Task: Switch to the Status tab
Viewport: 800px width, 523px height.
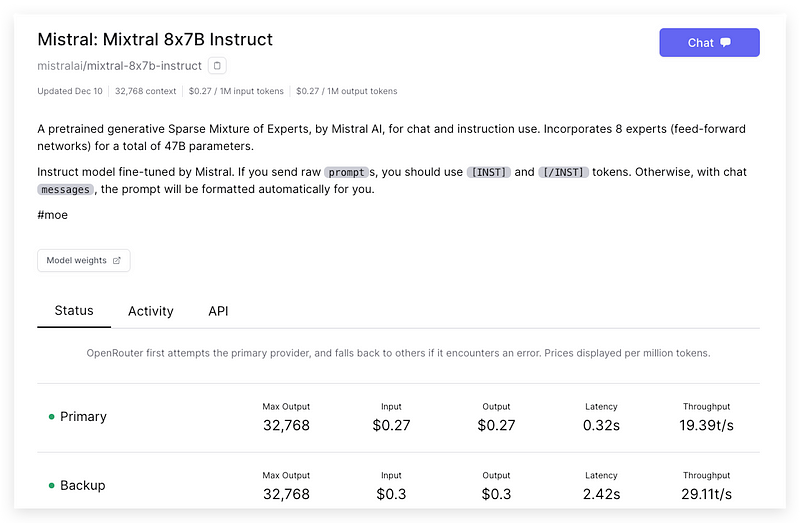Action: pos(74,311)
